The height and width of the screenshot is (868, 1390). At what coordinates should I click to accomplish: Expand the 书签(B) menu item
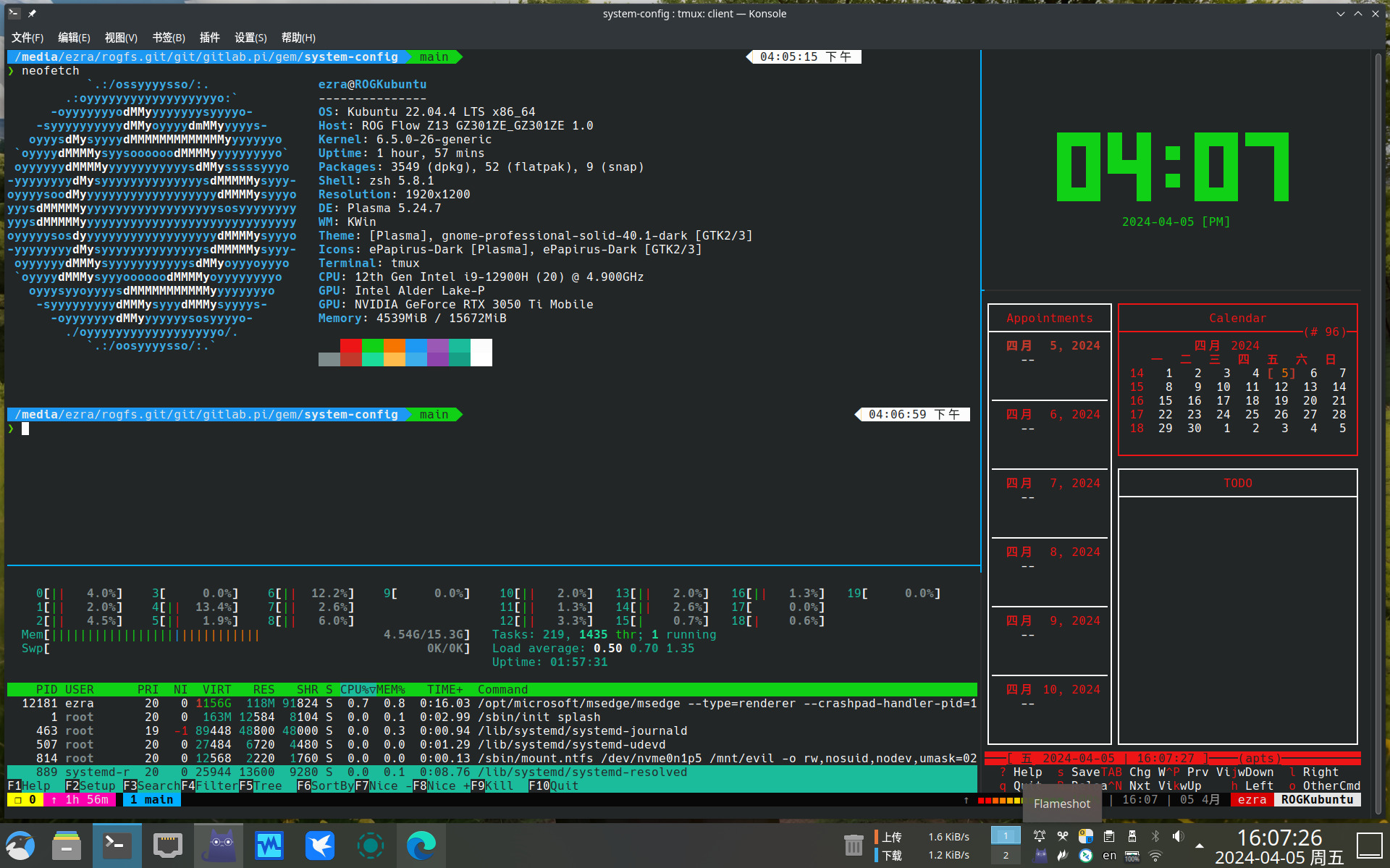[x=168, y=37]
